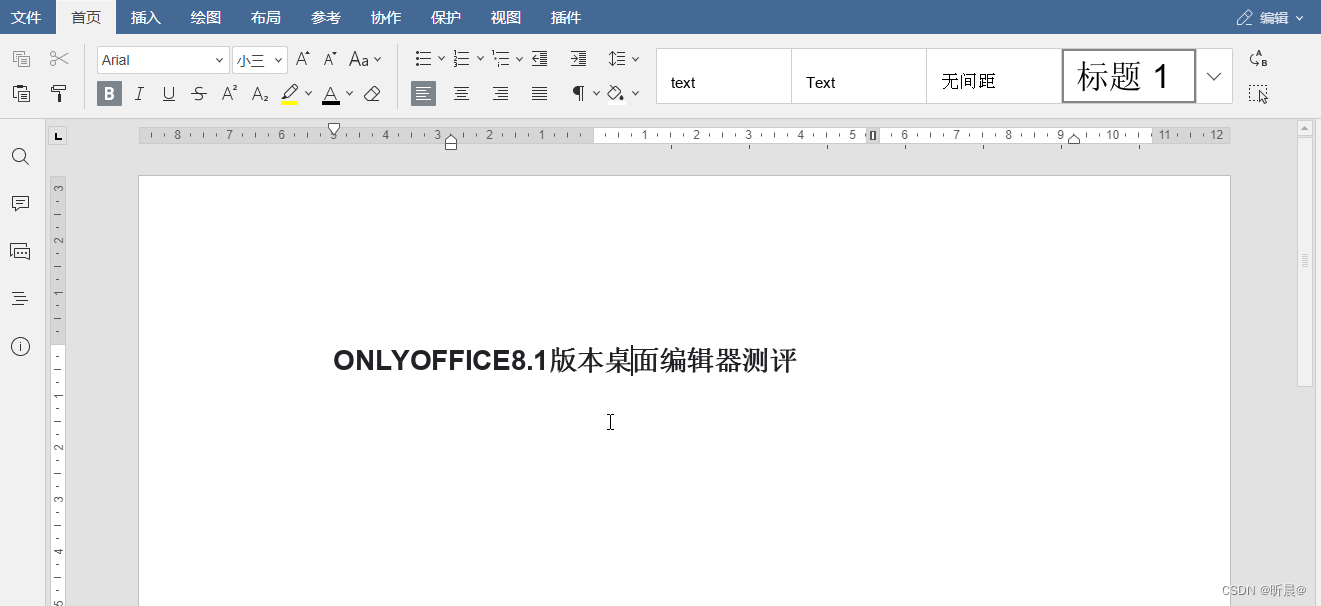Click the Clear style eraser icon
Screen dimensions: 1321x606
(372, 94)
